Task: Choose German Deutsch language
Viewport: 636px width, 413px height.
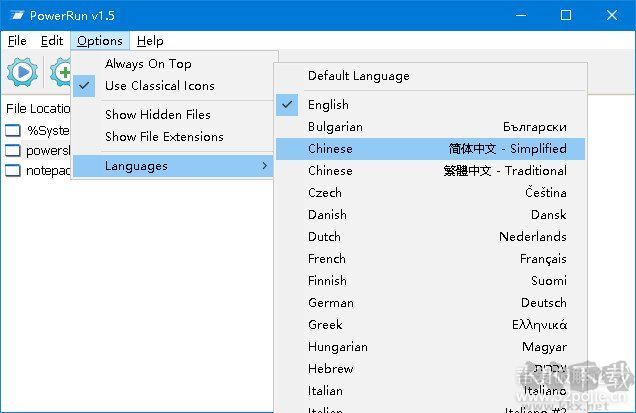Action: (x=431, y=303)
